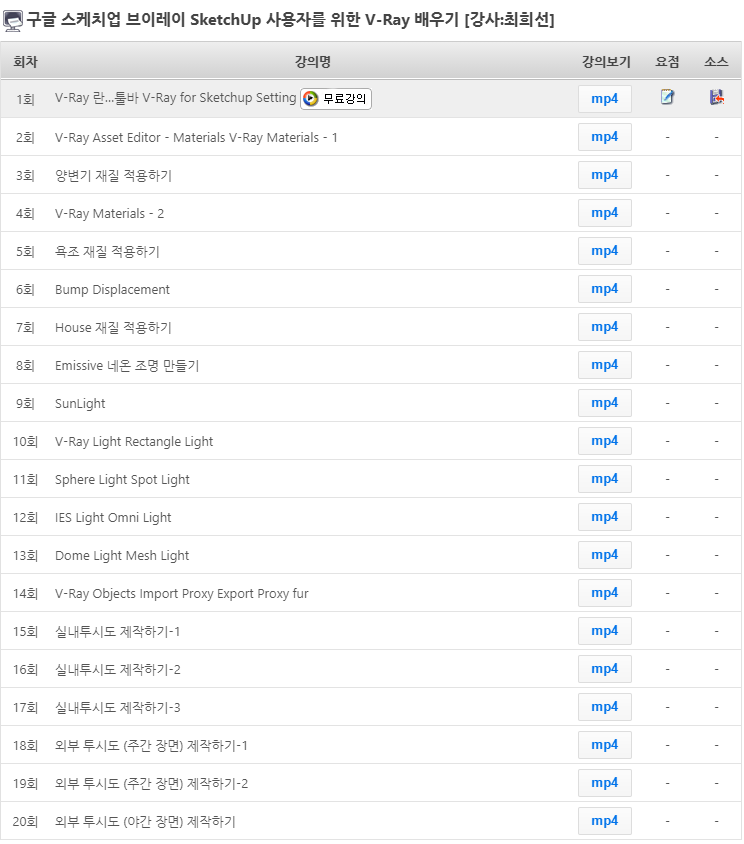Select lesson title SunLight
The width and height of the screenshot is (744, 844).
(x=80, y=404)
